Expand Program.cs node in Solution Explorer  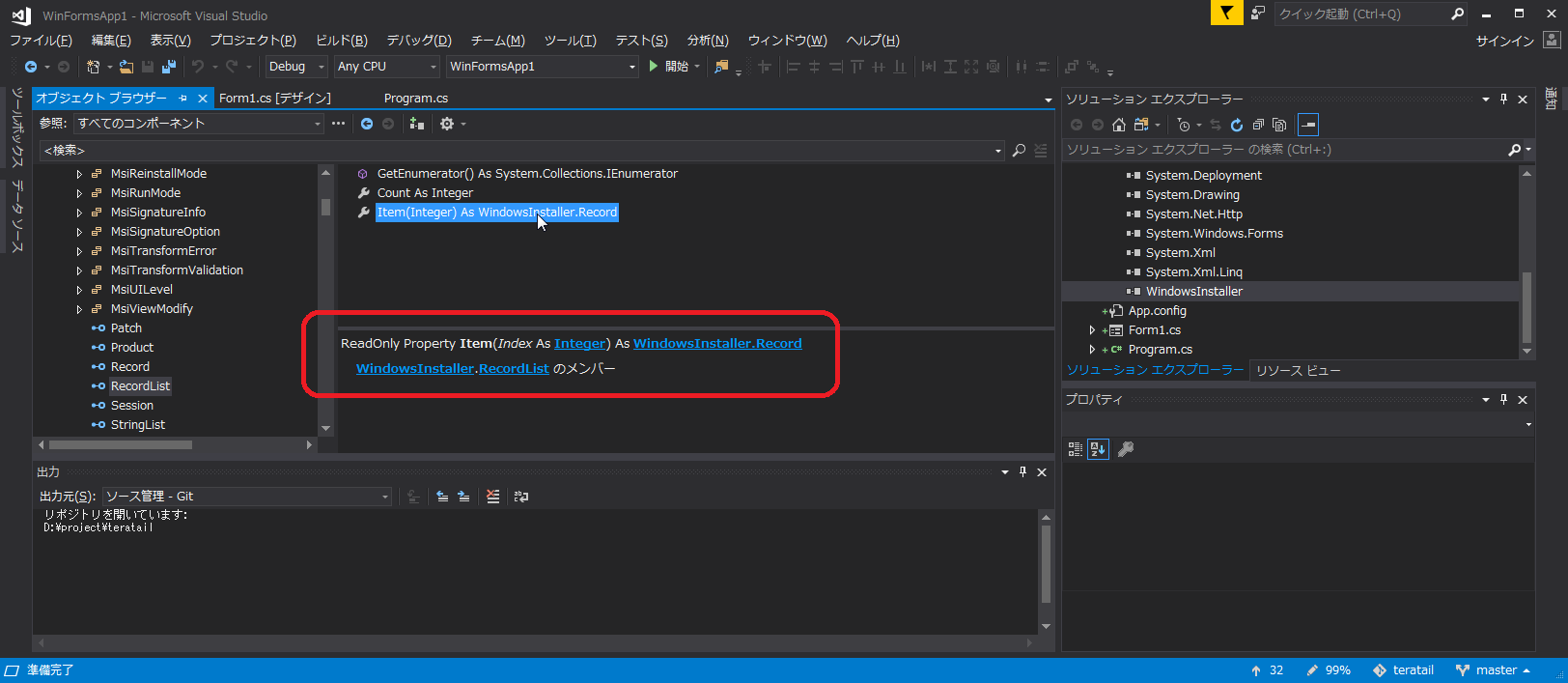click(x=1092, y=350)
